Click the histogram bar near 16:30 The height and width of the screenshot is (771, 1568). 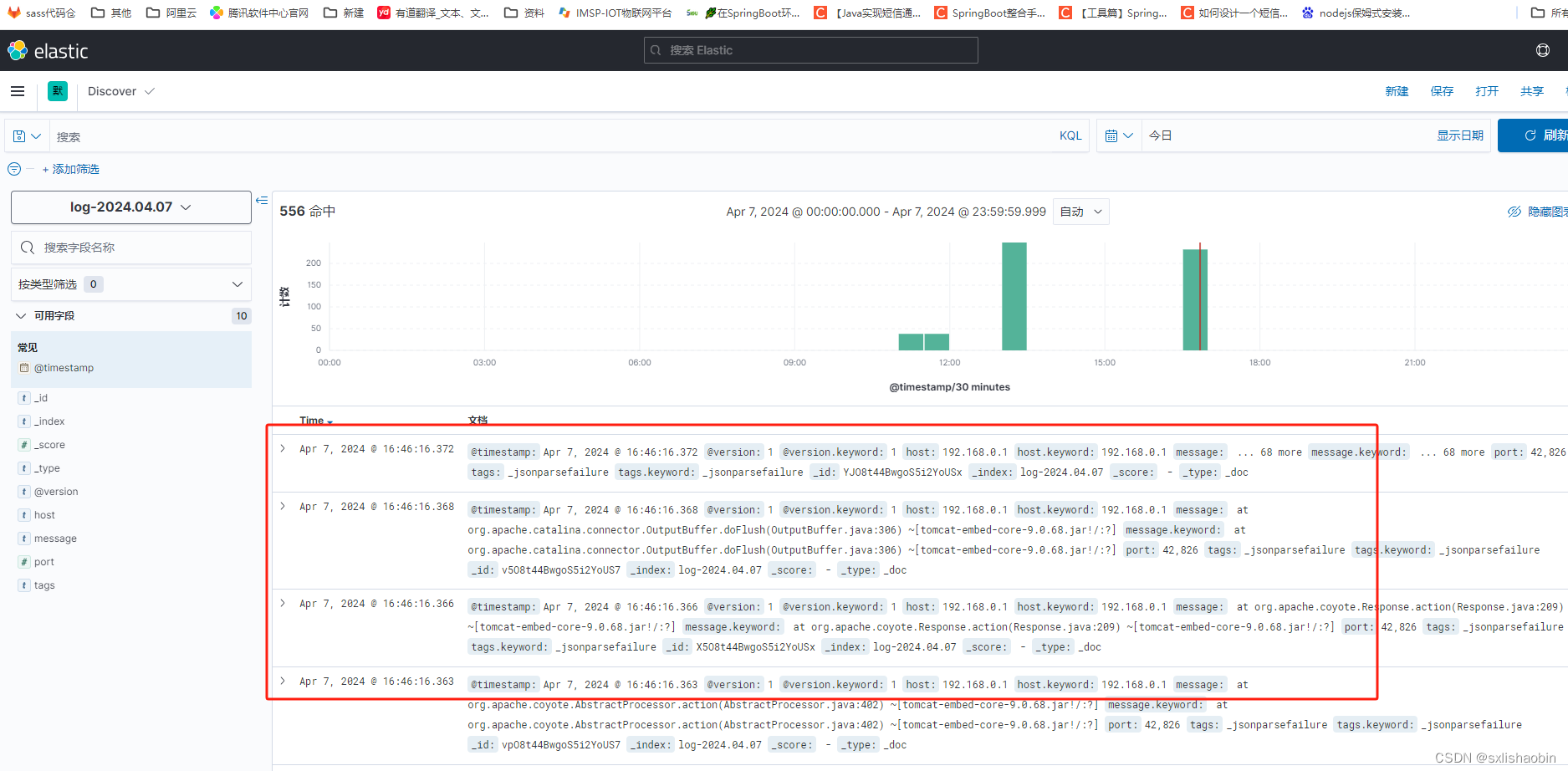click(x=1195, y=299)
